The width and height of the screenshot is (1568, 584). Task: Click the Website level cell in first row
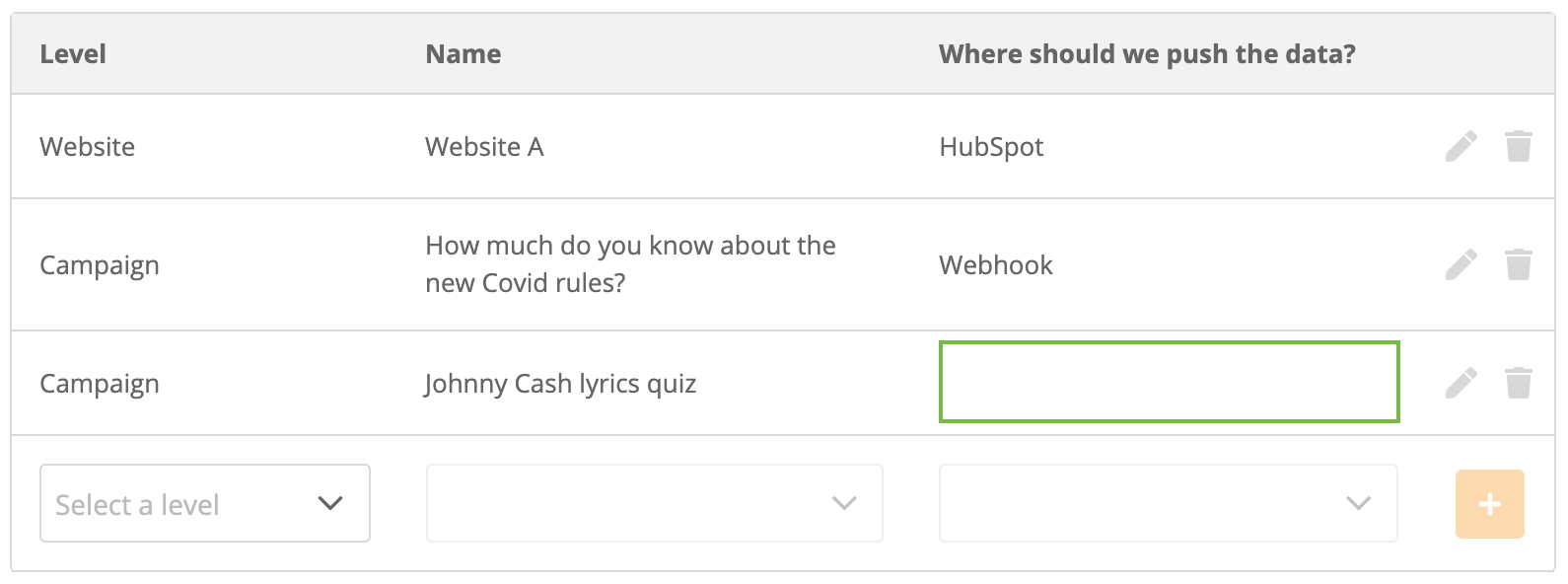(x=87, y=147)
